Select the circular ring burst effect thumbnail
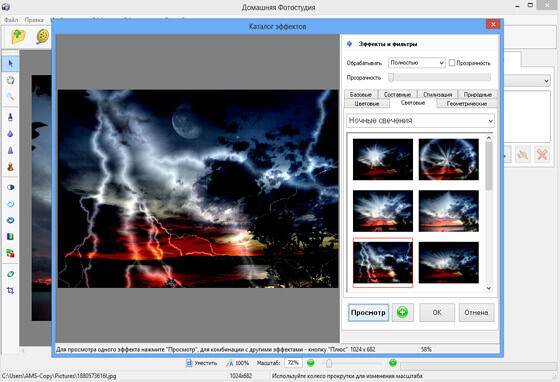The image size is (560, 382). click(449, 159)
